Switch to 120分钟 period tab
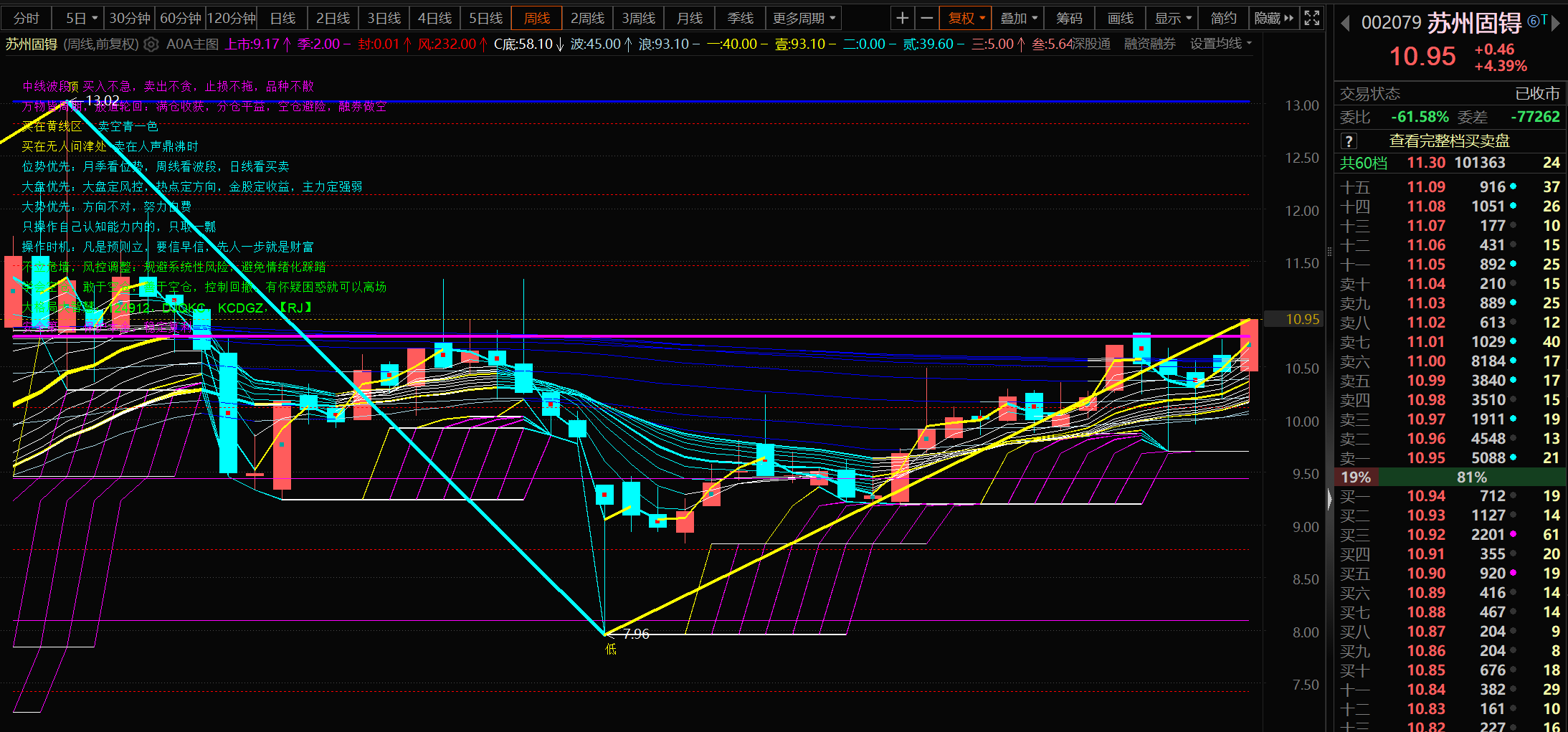Image resolution: width=1568 pixels, height=732 pixels. click(x=231, y=18)
